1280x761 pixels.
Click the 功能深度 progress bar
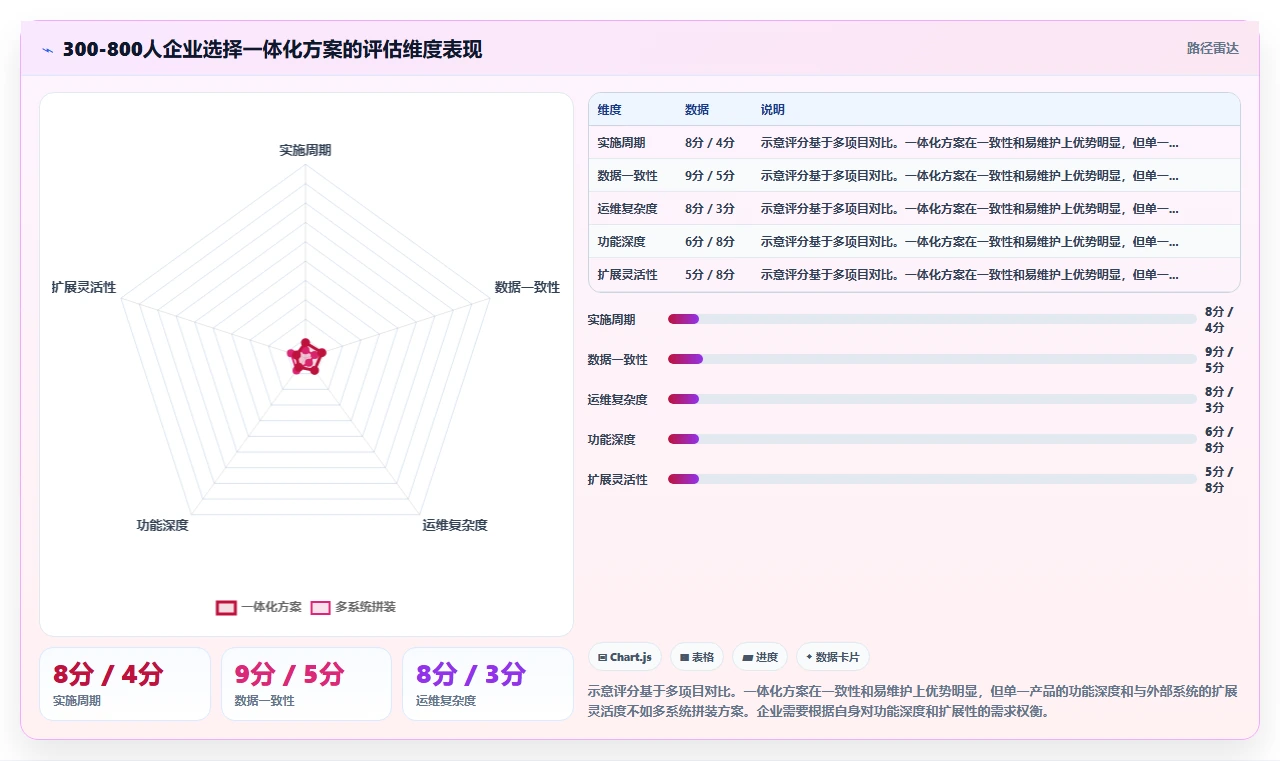coord(932,439)
